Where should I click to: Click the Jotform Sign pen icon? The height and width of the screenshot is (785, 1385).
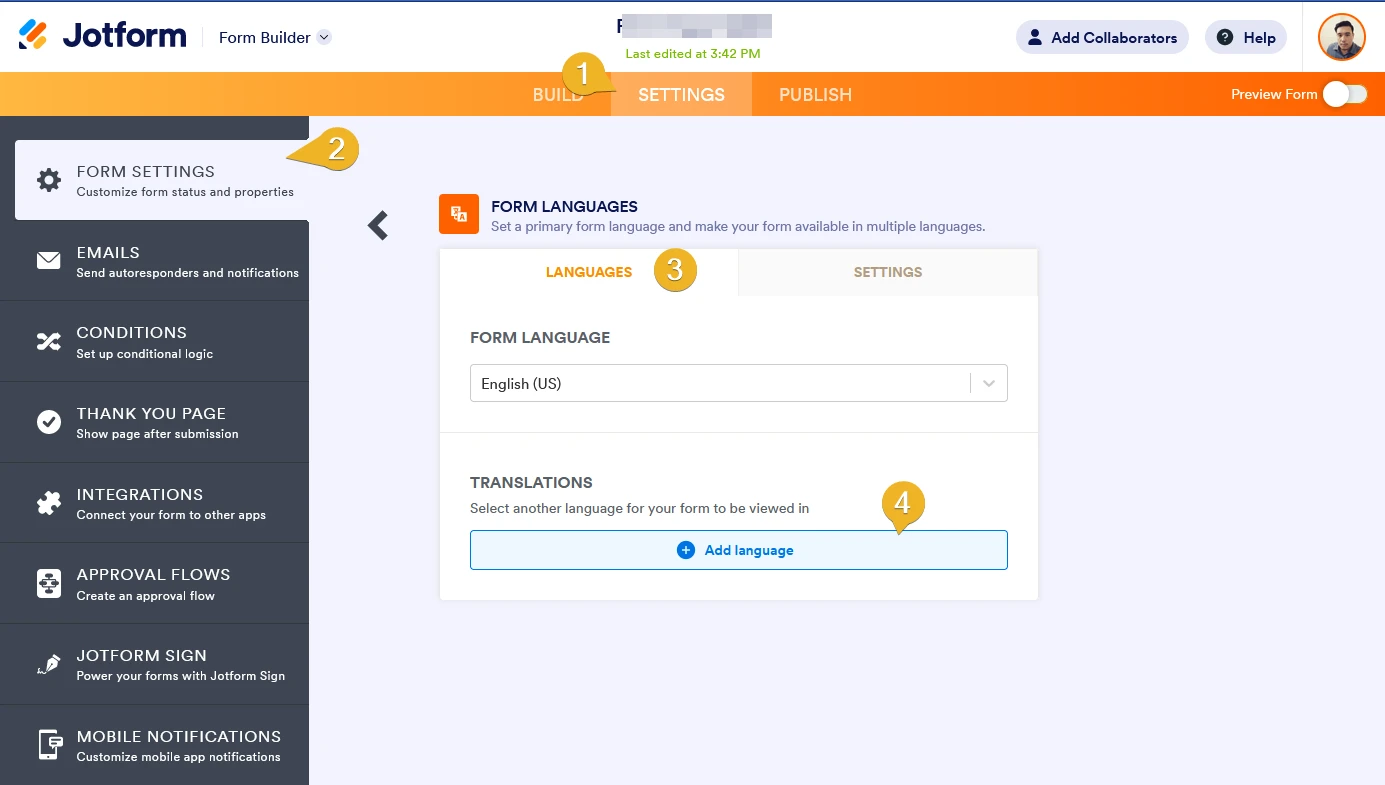pyautogui.click(x=47, y=663)
